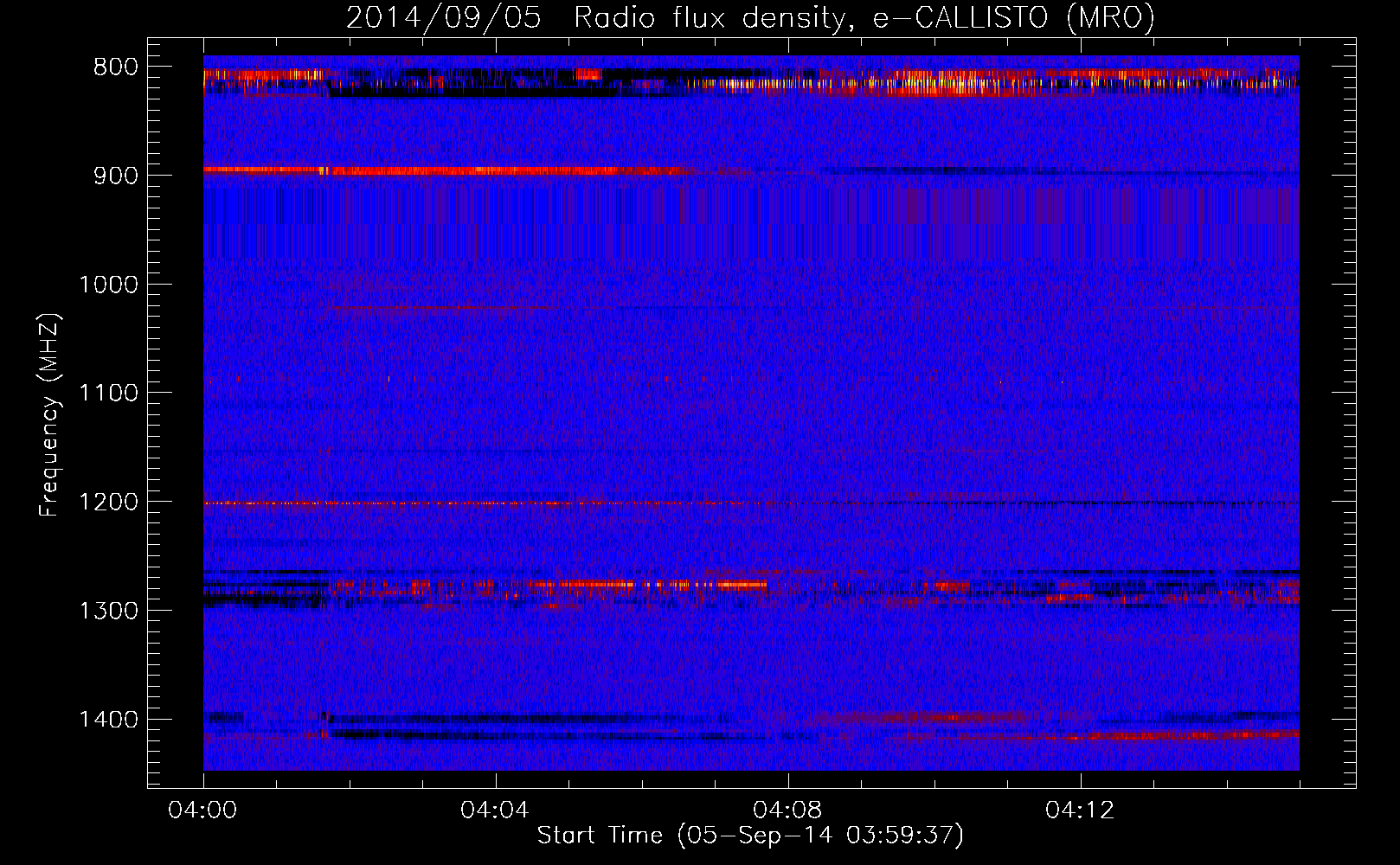Click the 1400 frequency tick label
The image size is (1400, 865).
pos(108,720)
